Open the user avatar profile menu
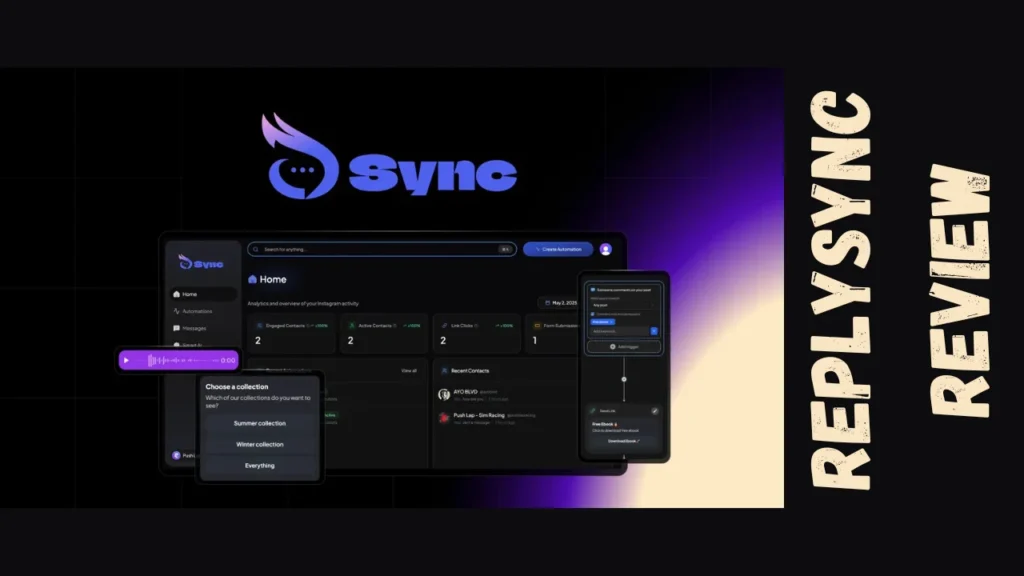The width and height of the screenshot is (1024, 576). point(605,249)
